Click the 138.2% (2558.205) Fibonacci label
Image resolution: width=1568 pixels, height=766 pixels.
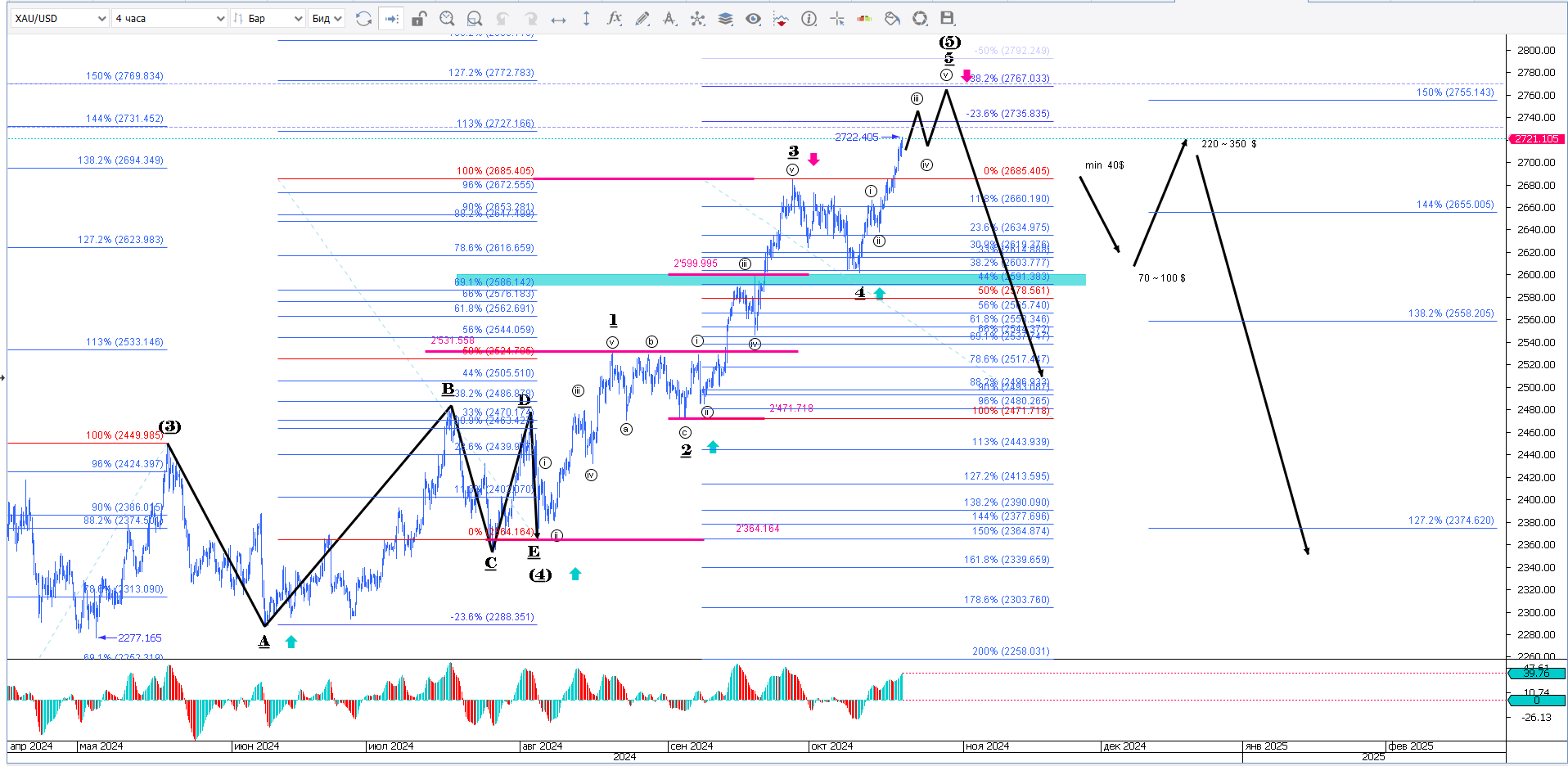[1451, 313]
